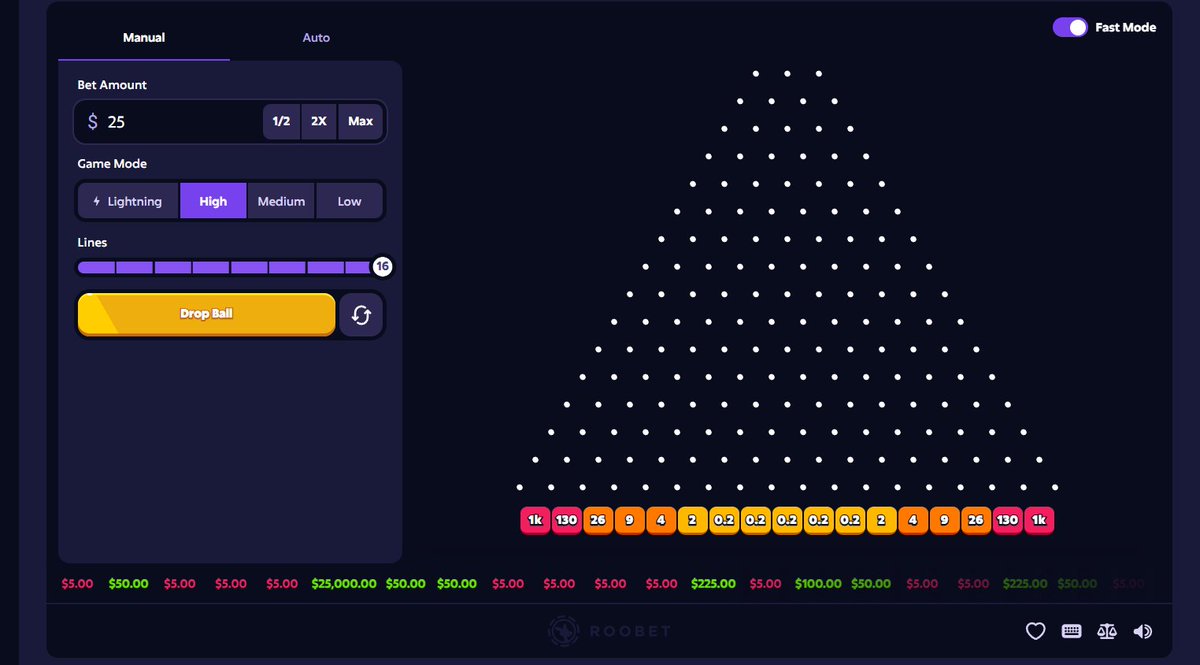The width and height of the screenshot is (1200, 665).
Task: Click the right 26 multiplier bucket
Action: (x=976, y=520)
